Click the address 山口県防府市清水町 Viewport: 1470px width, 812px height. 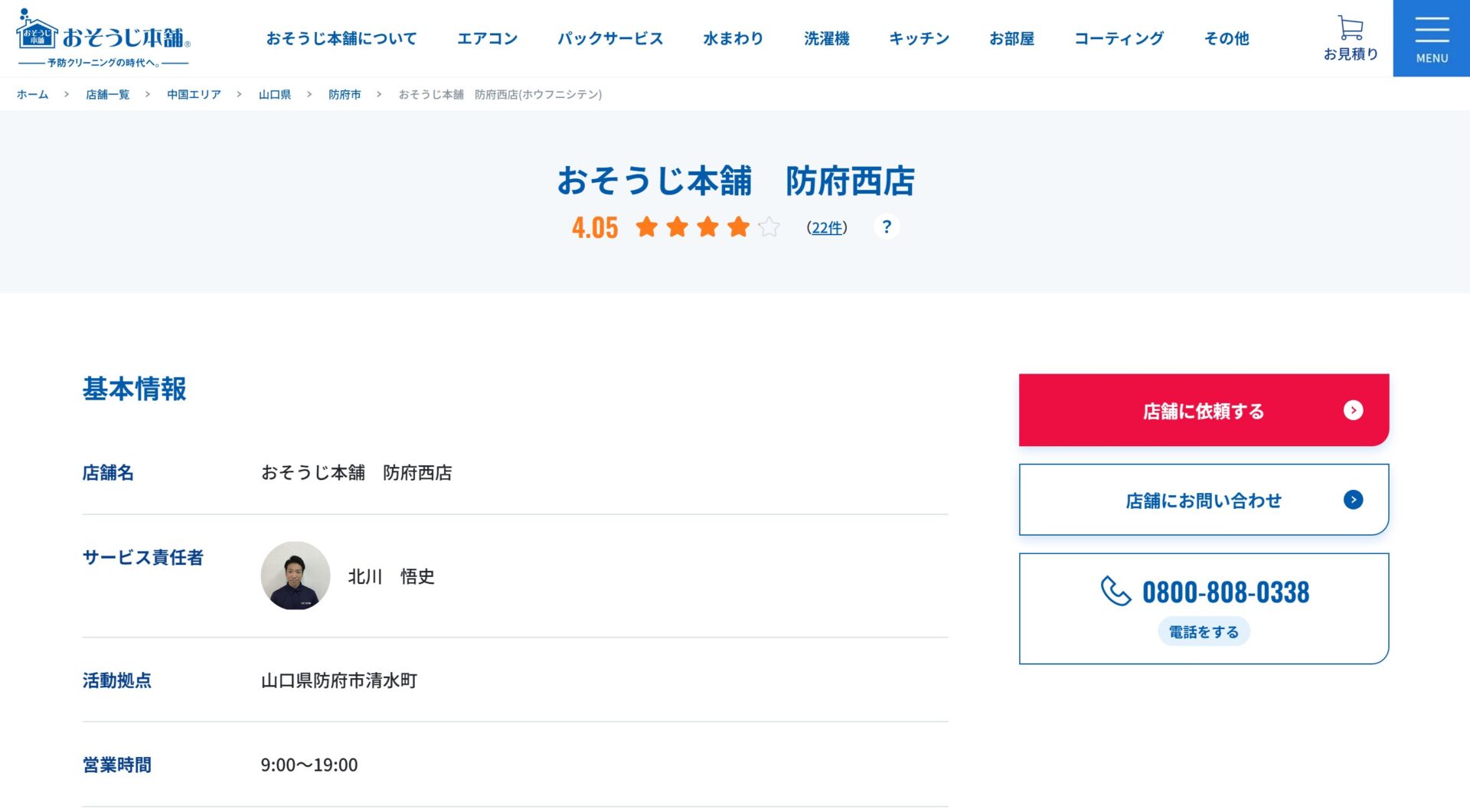(x=339, y=680)
